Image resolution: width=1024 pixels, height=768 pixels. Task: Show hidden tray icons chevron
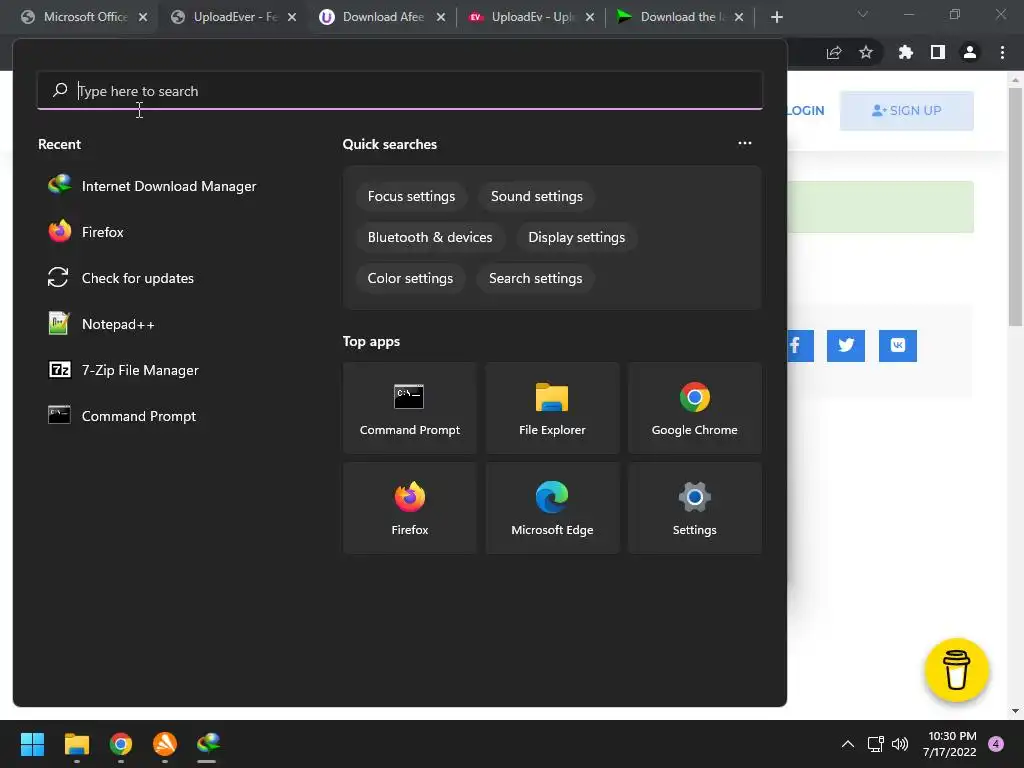(x=848, y=744)
